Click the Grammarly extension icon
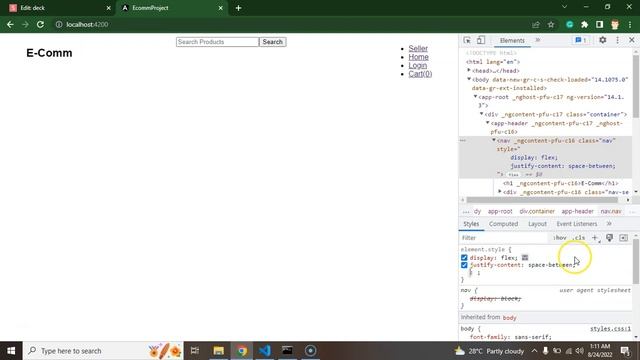This screenshot has width=640, height=360. (569, 24)
